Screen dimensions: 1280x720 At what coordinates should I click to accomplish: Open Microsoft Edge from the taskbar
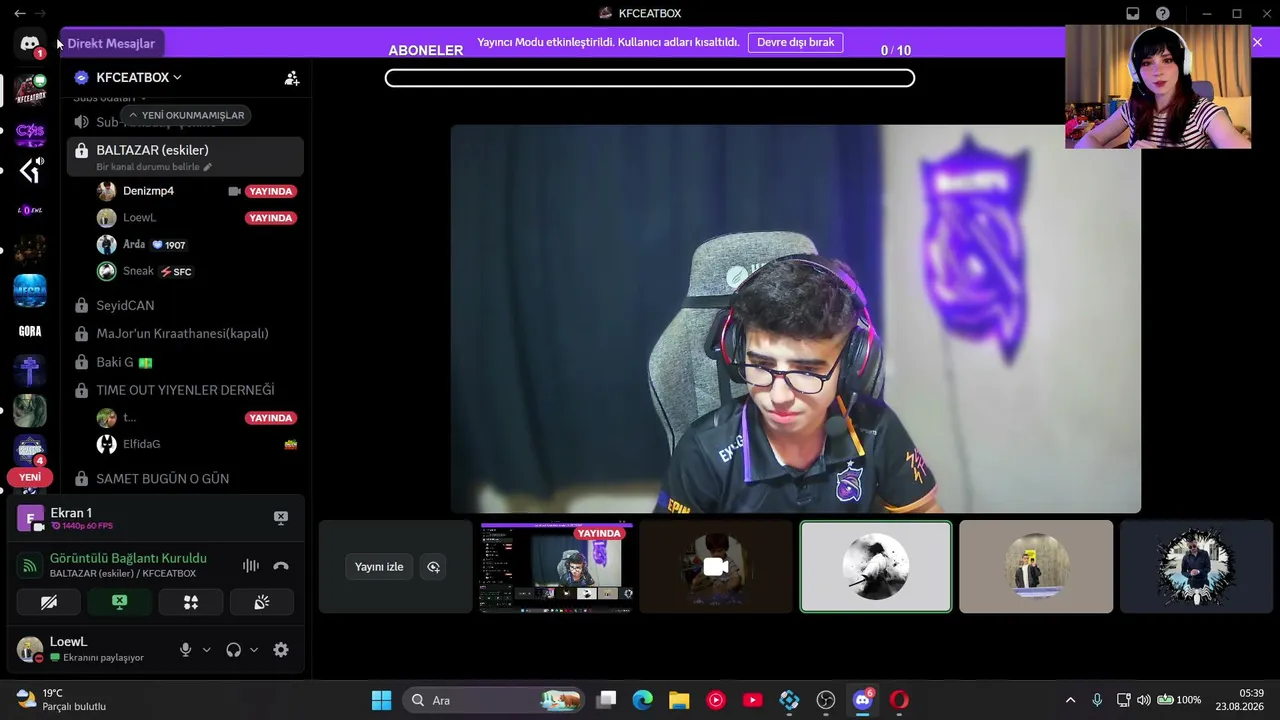(x=643, y=700)
